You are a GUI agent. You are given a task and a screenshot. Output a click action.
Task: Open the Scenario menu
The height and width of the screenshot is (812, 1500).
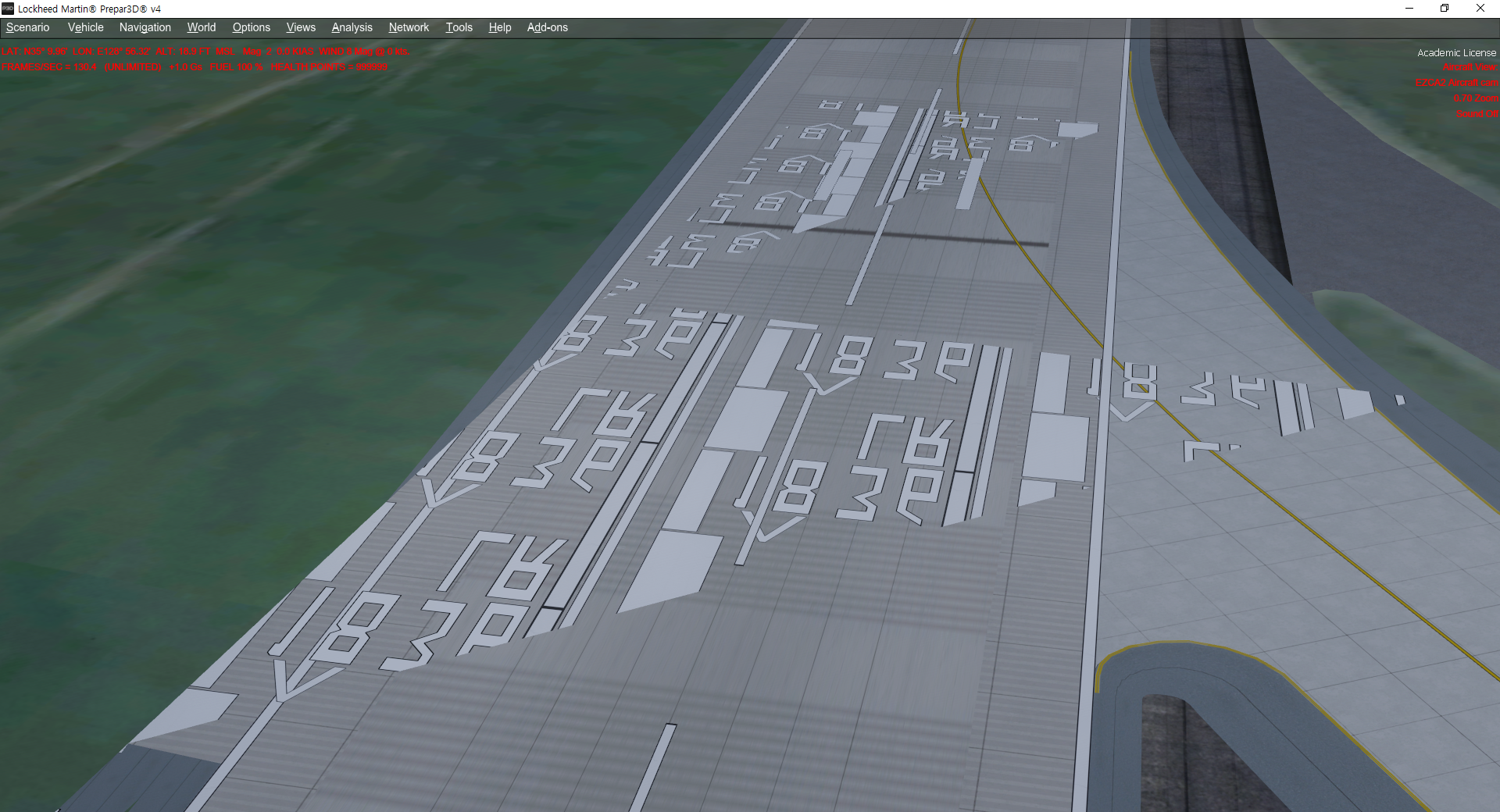[x=27, y=27]
